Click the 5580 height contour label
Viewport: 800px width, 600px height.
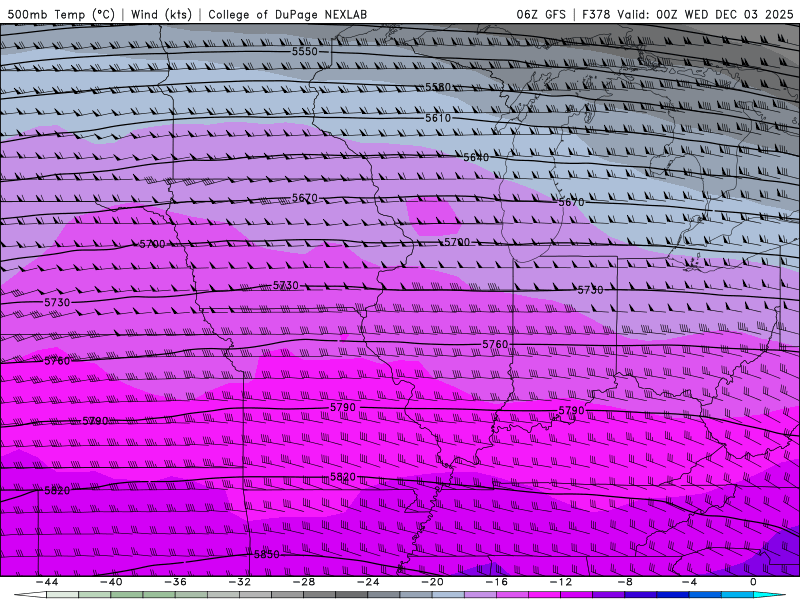(x=438, y=87)
